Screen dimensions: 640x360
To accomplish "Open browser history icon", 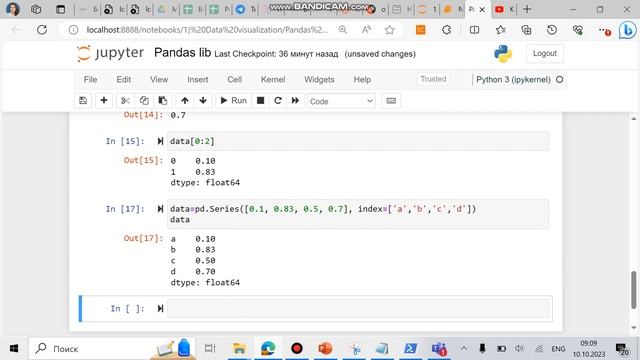I will [x=552, y=30].
